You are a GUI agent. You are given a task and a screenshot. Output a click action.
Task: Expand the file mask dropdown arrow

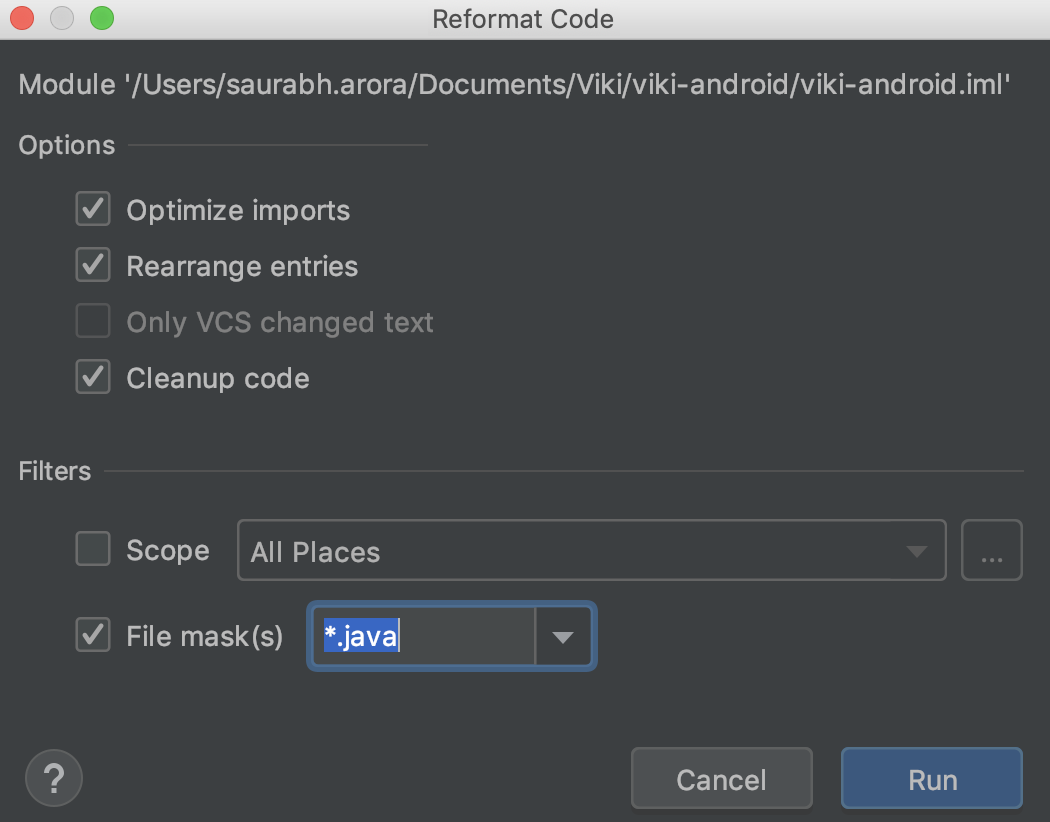[x=562, y=637]
